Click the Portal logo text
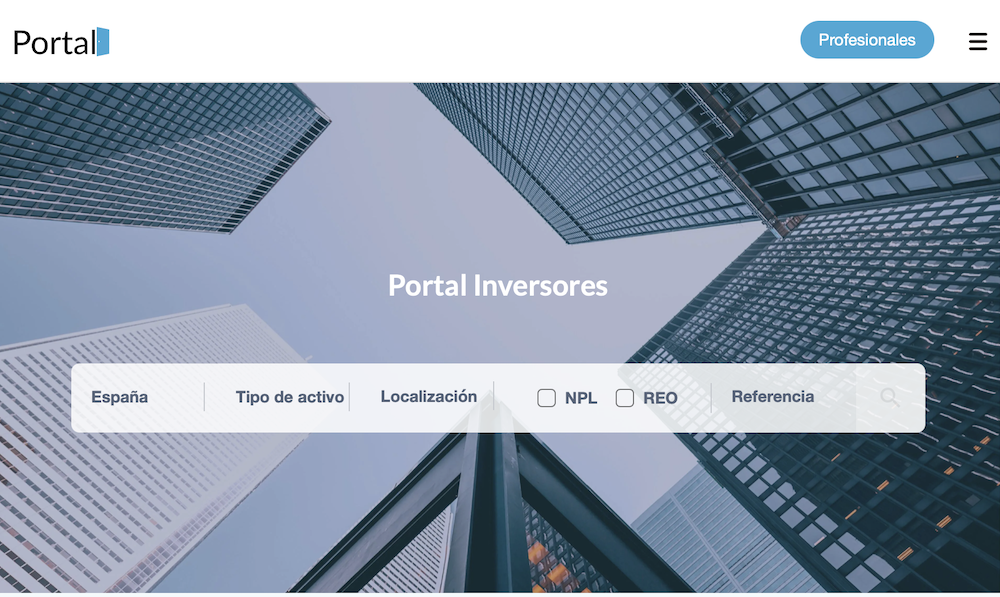The height and width of the screenshot is (597, 1000). [x=54, y=42]
